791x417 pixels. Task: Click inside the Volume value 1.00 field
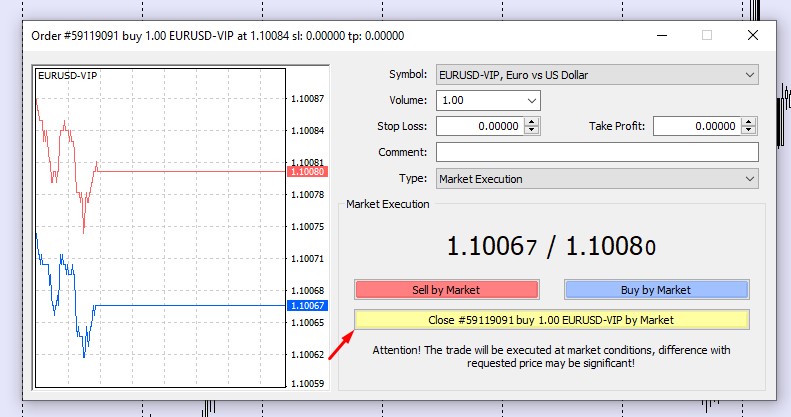click(478, 101)
